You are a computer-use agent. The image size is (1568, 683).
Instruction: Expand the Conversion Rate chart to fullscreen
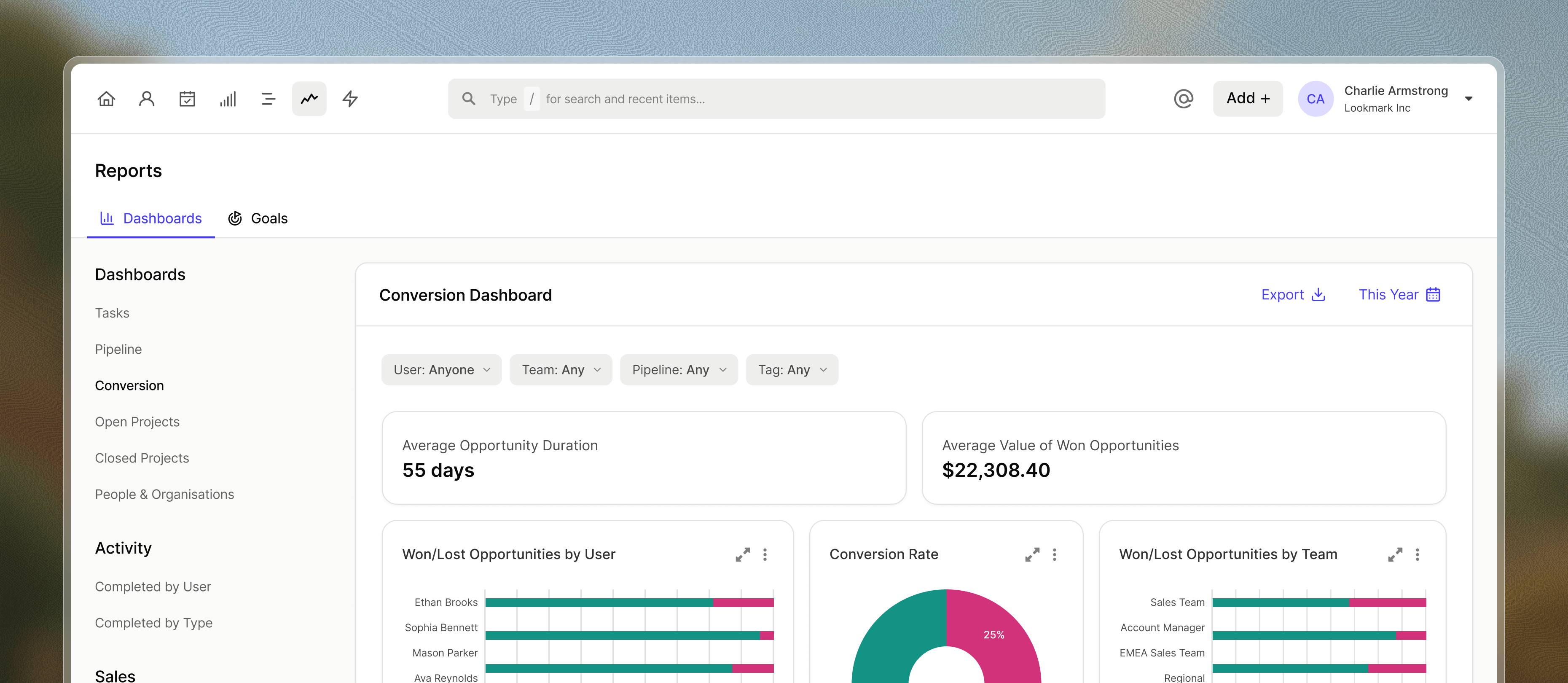pos(1032,554)
